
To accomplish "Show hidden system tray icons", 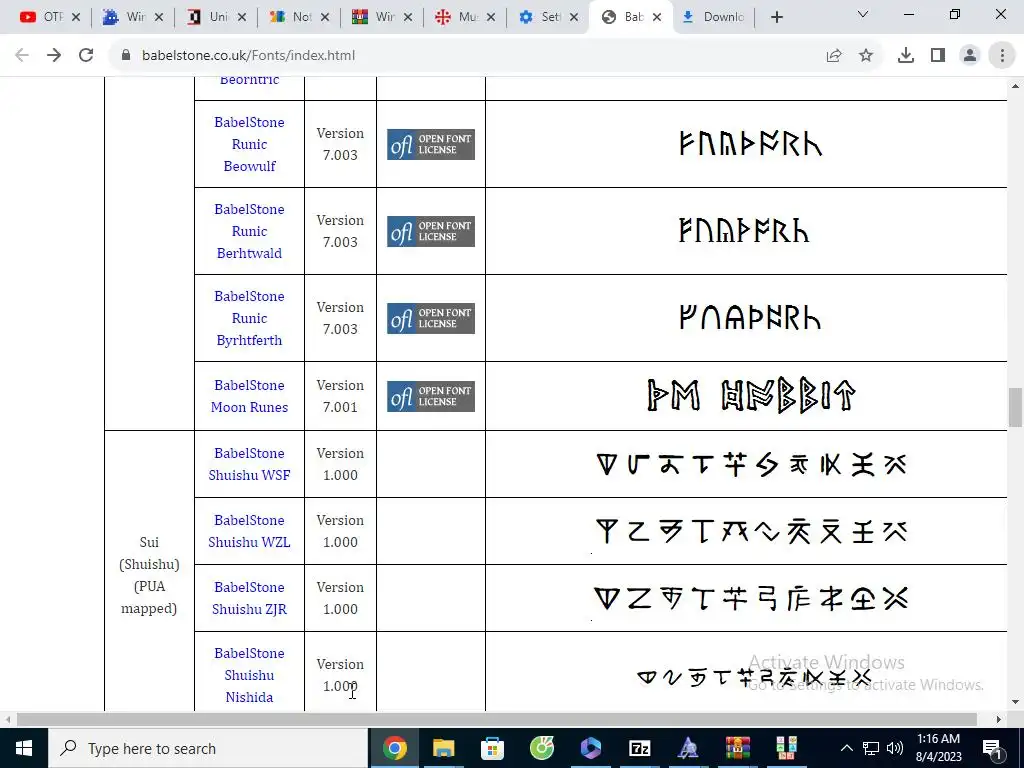I will click(x=846, y=748).
